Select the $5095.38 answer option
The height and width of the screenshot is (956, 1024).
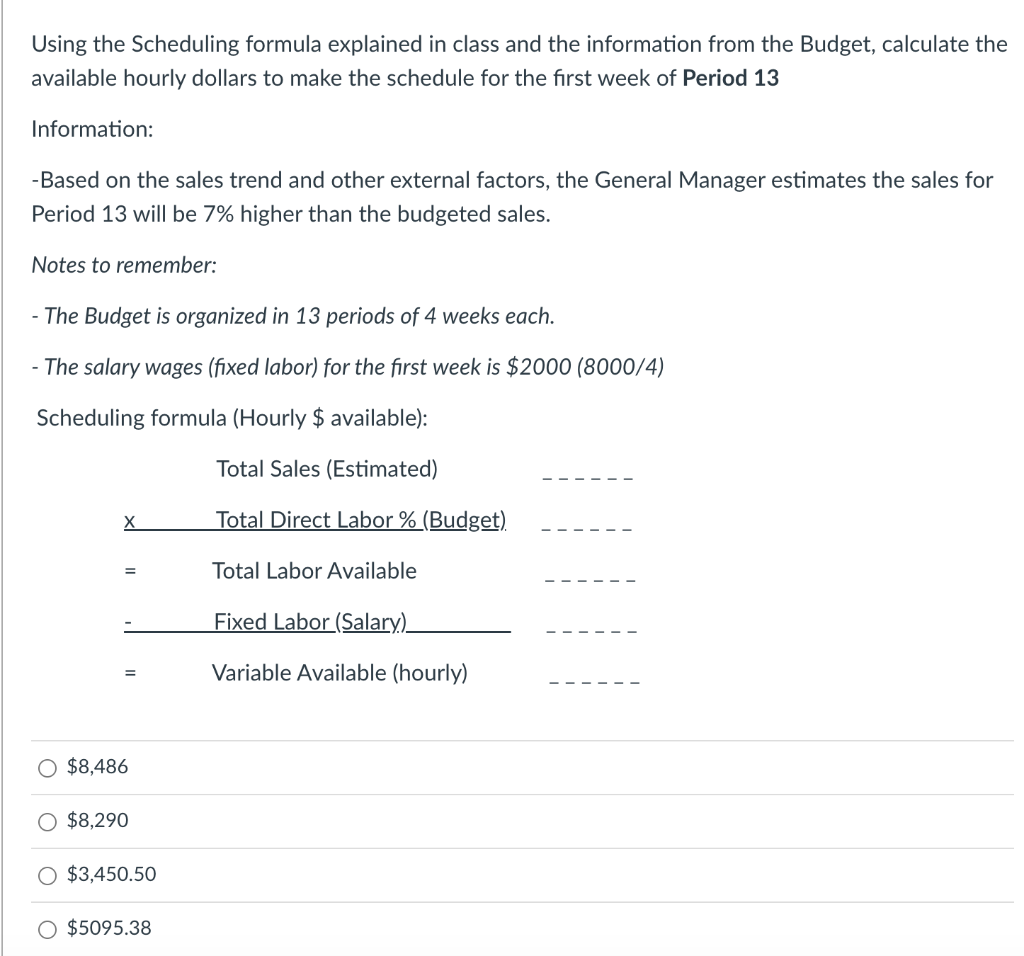(46, 928)
